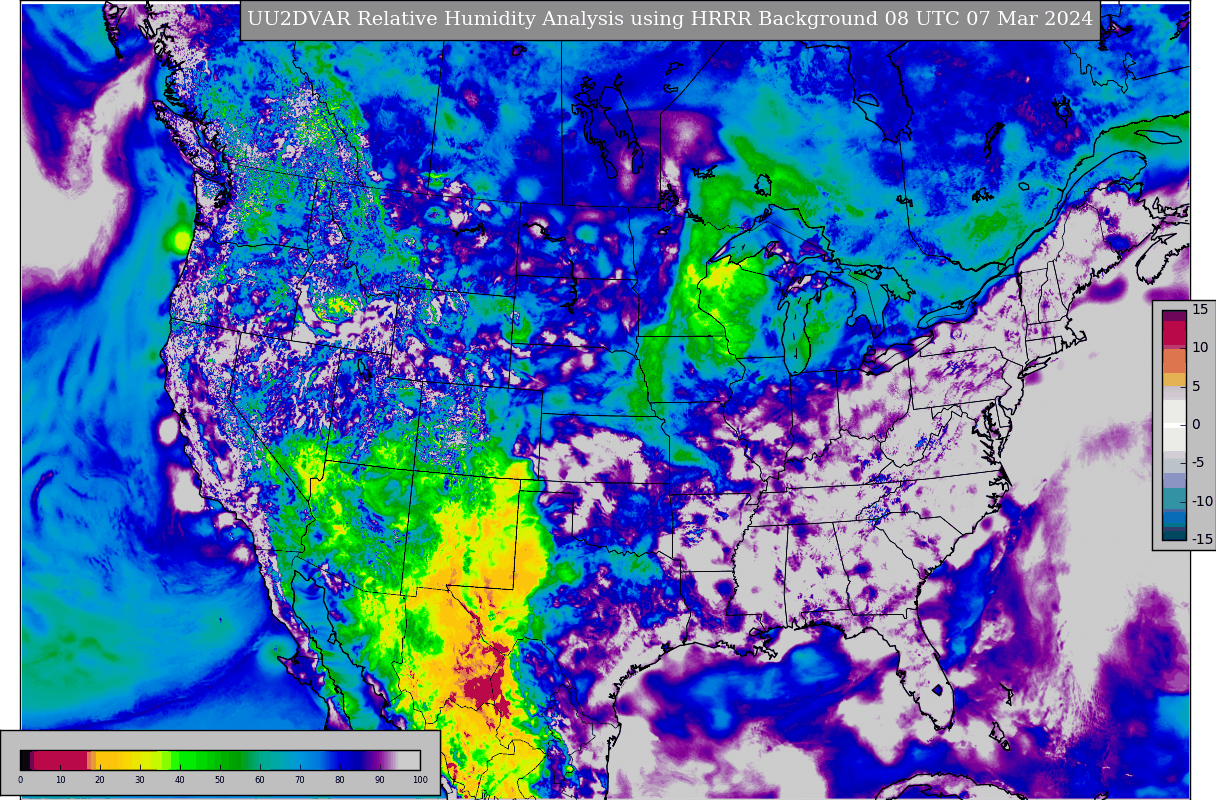
Task: Click the -10 label on right colorbar
Action: pos(1202,501)
